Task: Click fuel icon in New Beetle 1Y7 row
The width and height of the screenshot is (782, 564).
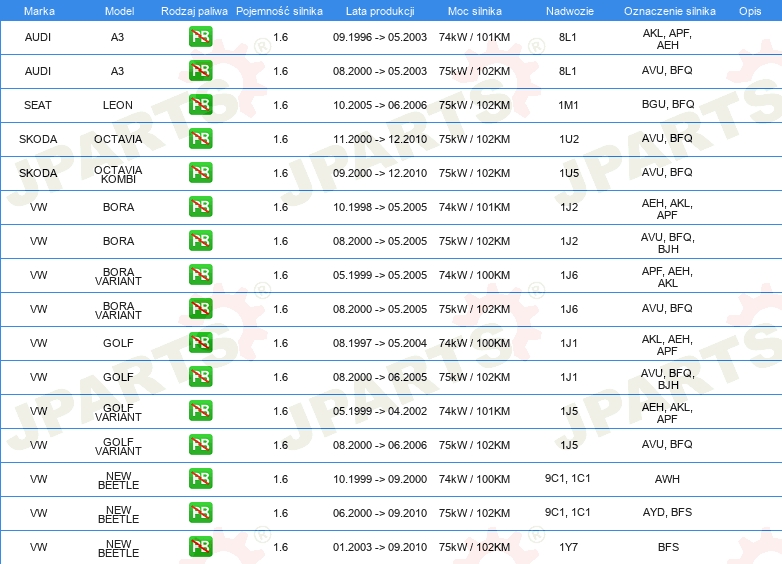Action: pos(200,546)
